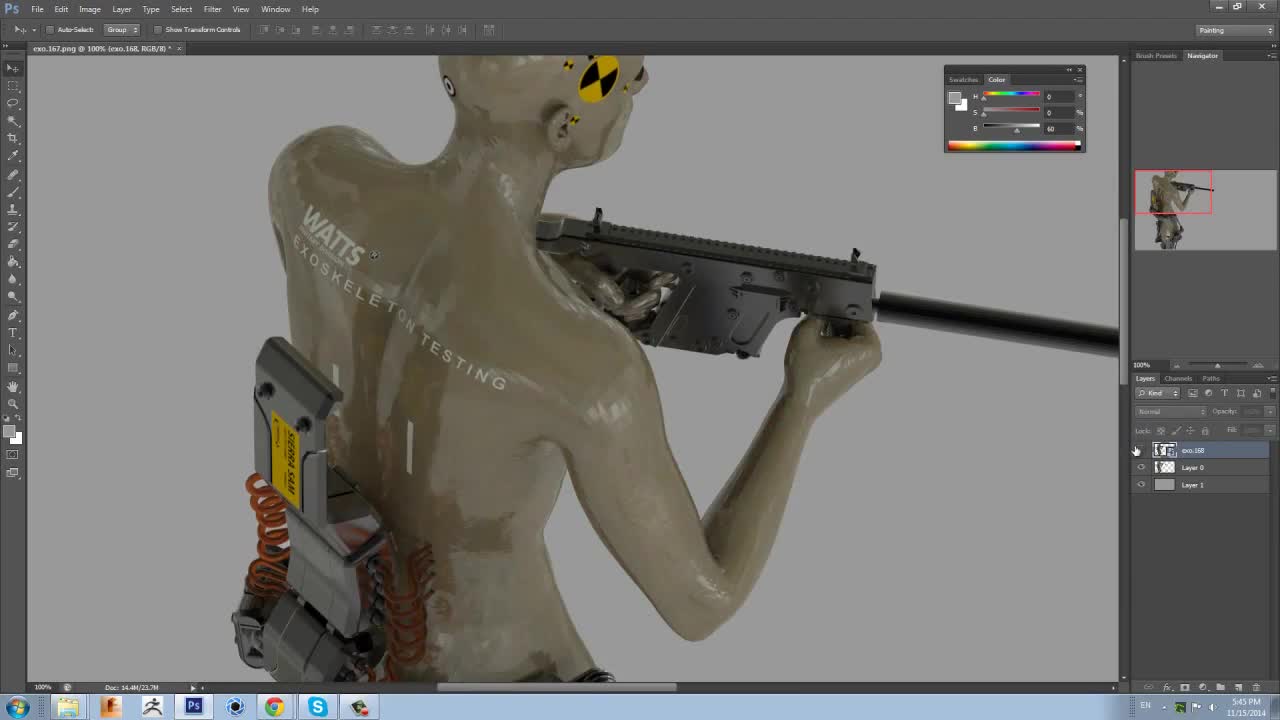1280x720 pixels.
Task: Click the color spectrum ramp
Action: coord(1014,146)
